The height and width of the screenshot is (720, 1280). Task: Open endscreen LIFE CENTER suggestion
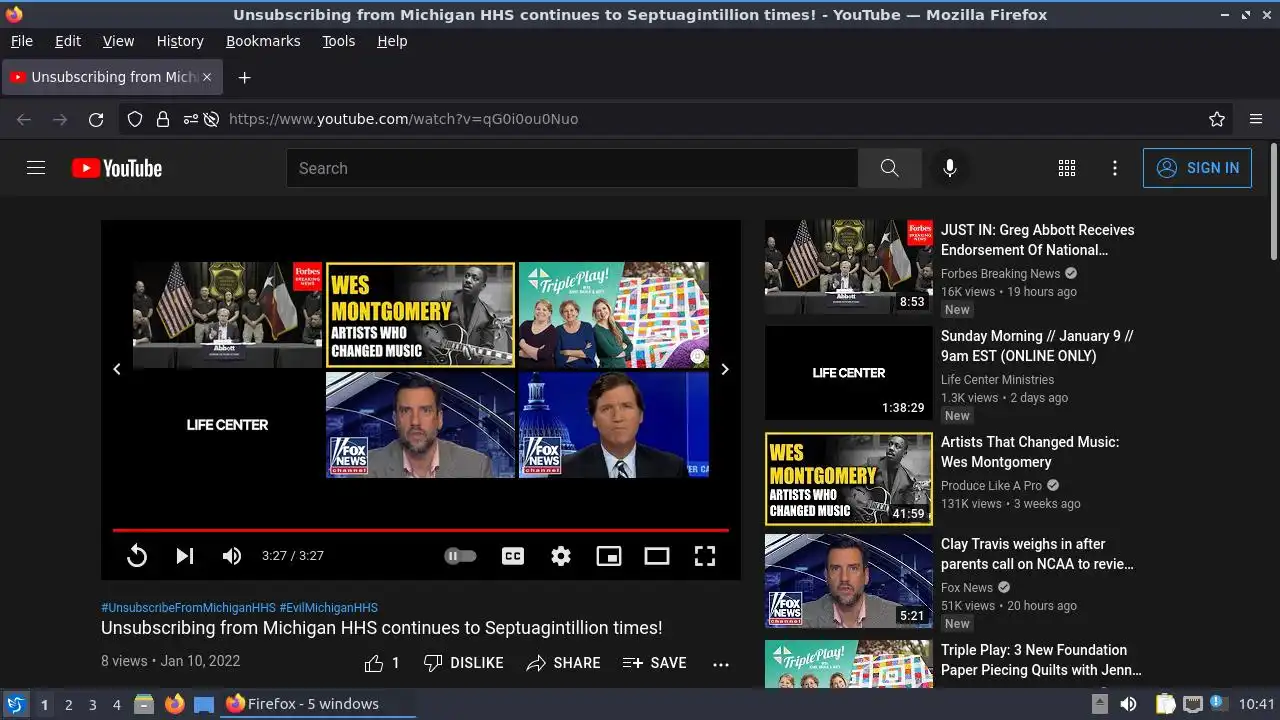click(228, 424)
